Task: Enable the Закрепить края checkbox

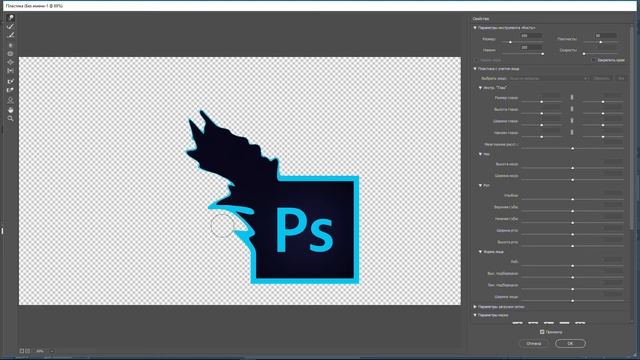Action: [593, 60]
